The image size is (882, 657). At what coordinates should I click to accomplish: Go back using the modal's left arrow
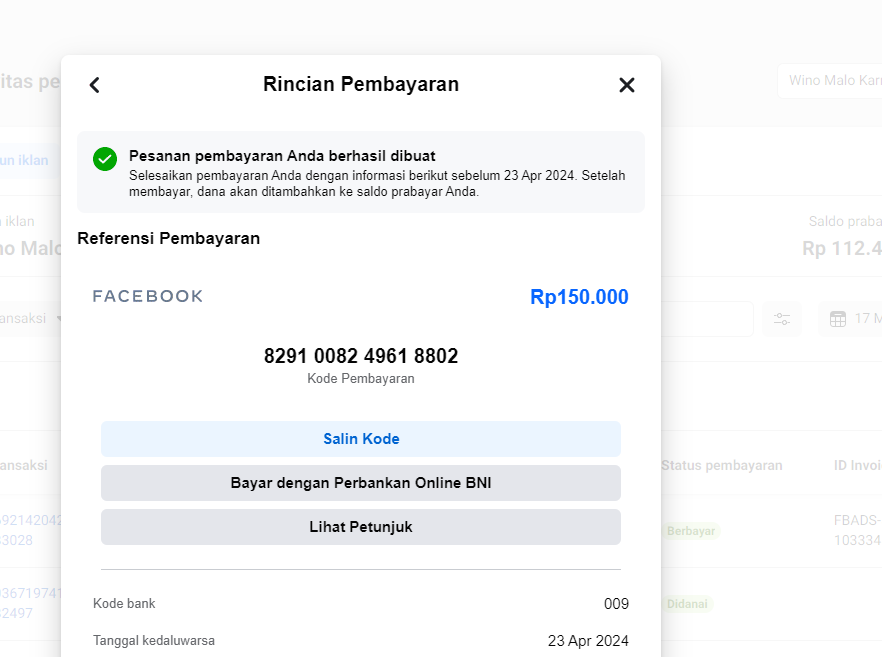pos(95,85)
